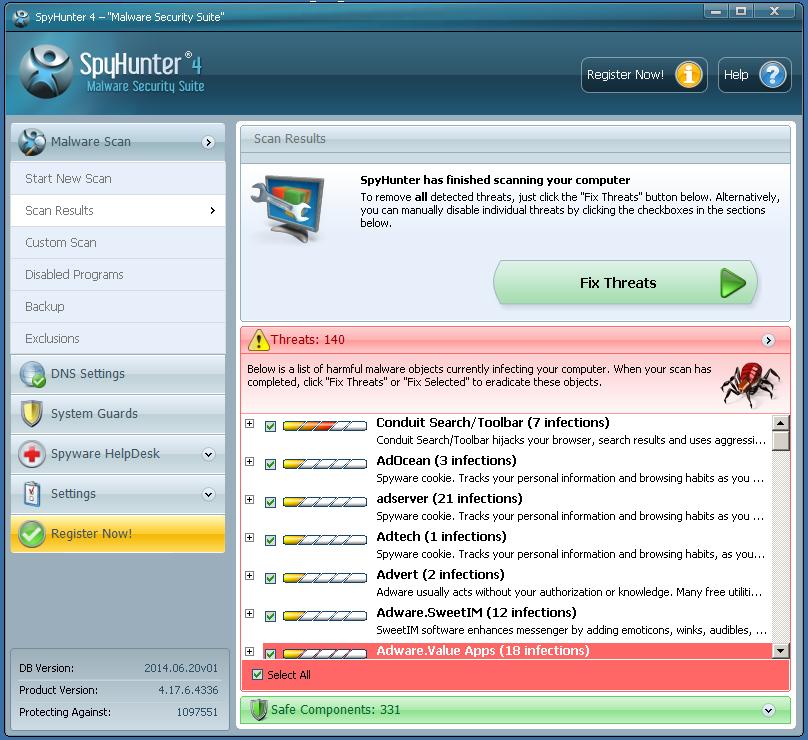Click the green checkmark icon on Register Now
Screen dimensions: 808x740
[x=31, y=534]
